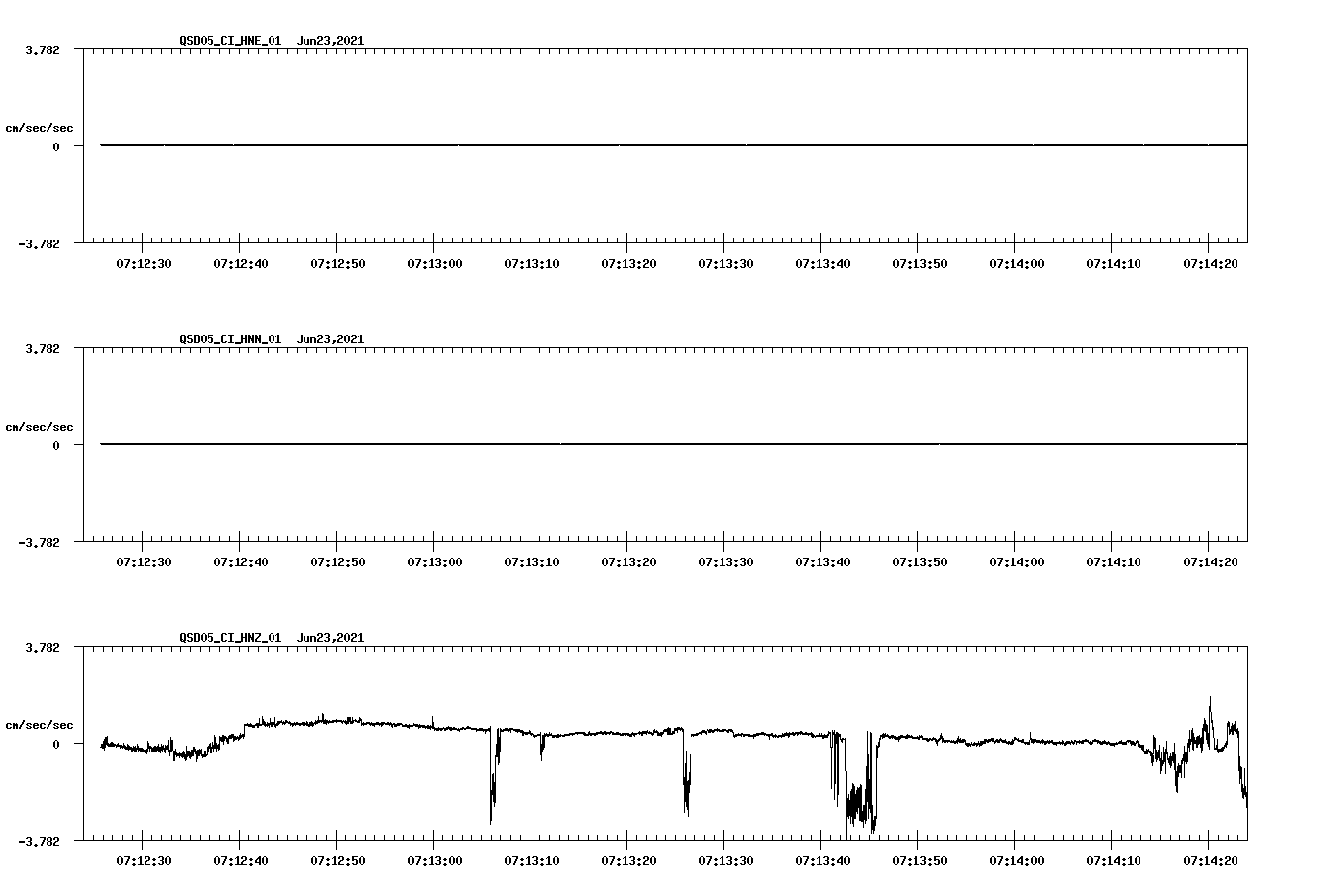Pick the 07:12:40 time label under HNN plot
Screen dimensions: 1317x896
click(x=241, y=561)
